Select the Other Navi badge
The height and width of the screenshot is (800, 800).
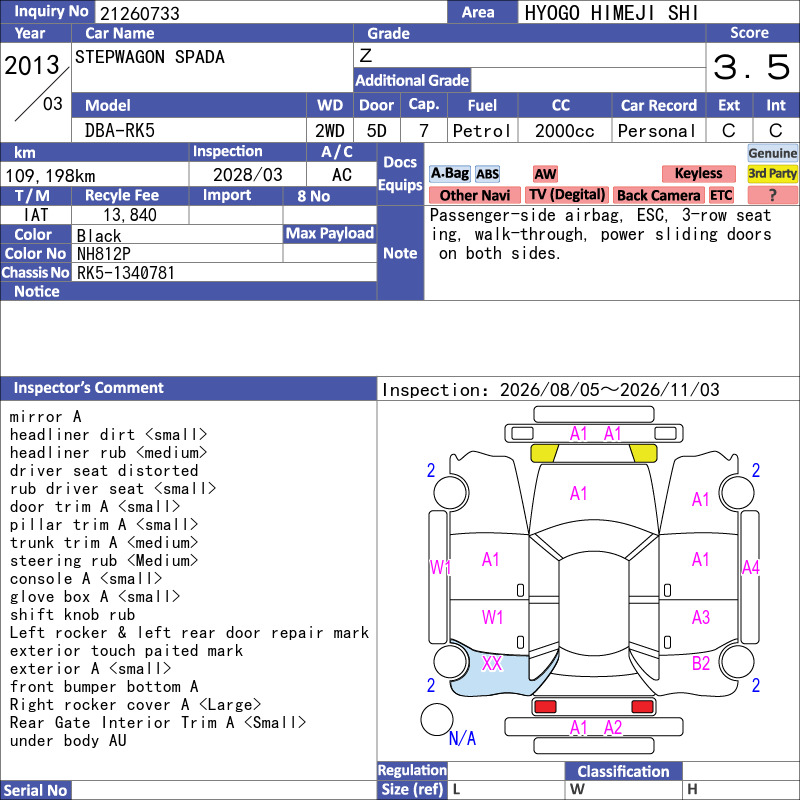pos(474,195)
